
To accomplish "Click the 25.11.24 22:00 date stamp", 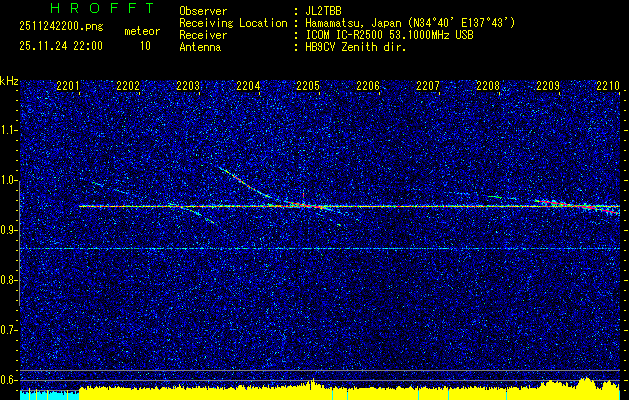I will point(60,46).
